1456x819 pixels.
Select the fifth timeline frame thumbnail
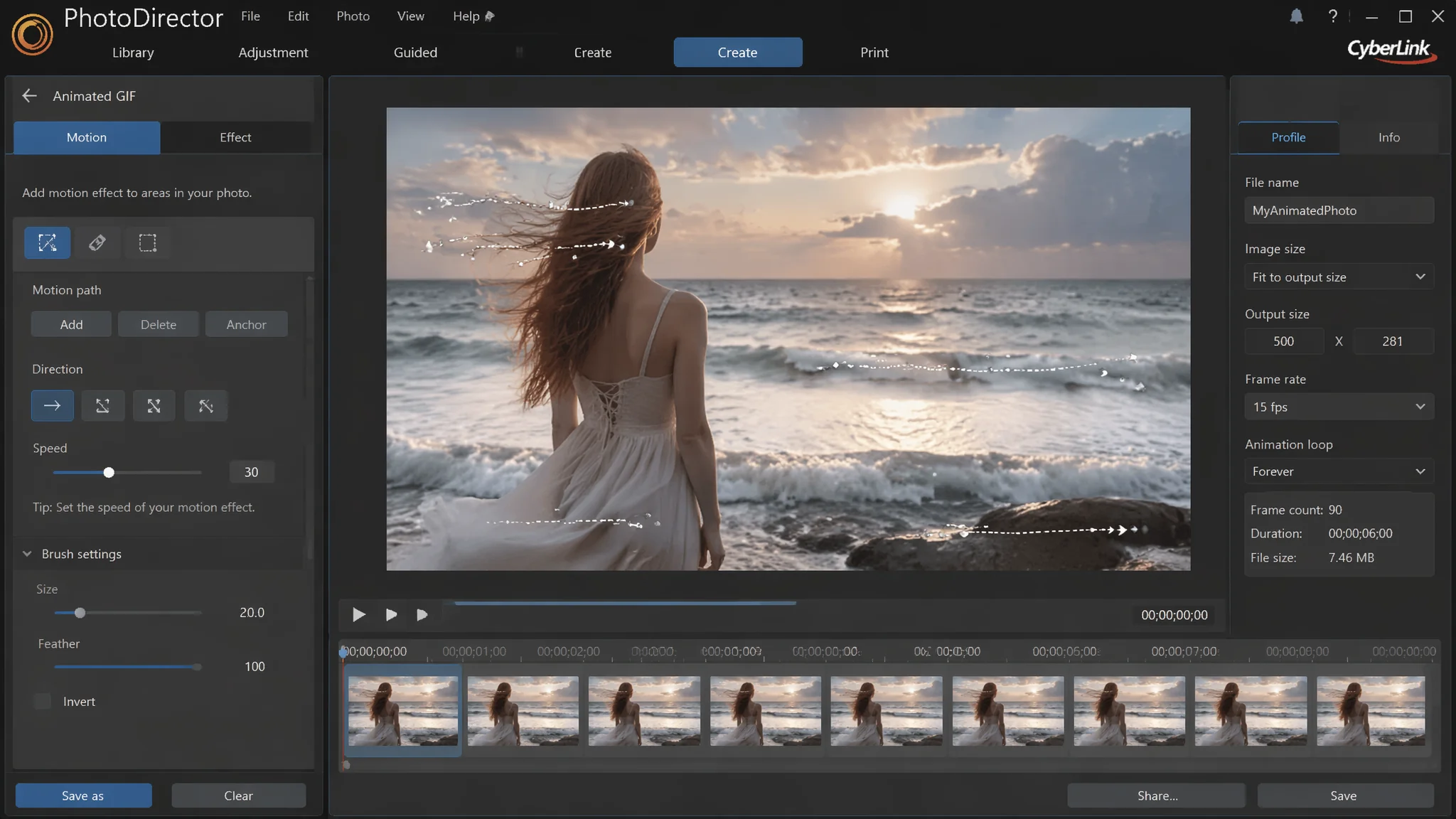click(x=887, y=711)
